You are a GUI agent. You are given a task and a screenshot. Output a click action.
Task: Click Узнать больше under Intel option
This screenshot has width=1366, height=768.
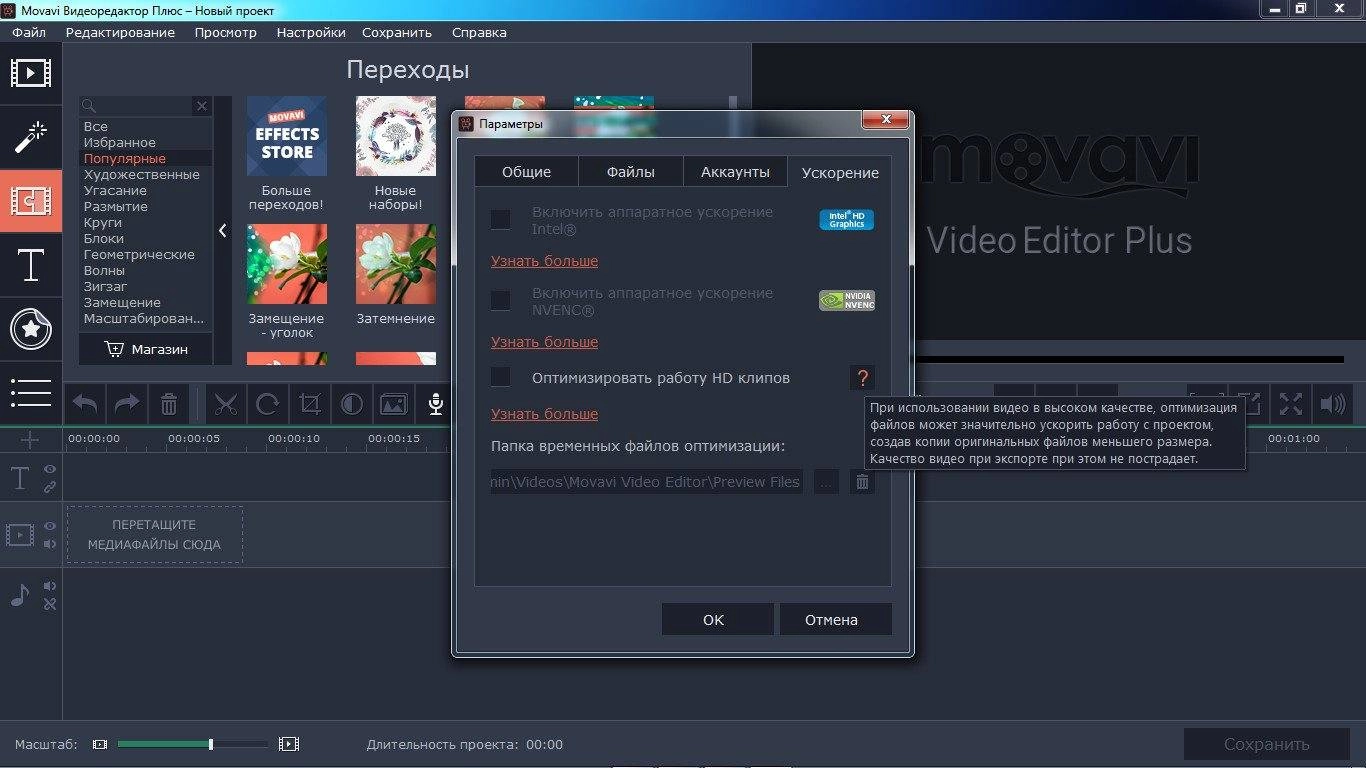[x=544, y=261]
